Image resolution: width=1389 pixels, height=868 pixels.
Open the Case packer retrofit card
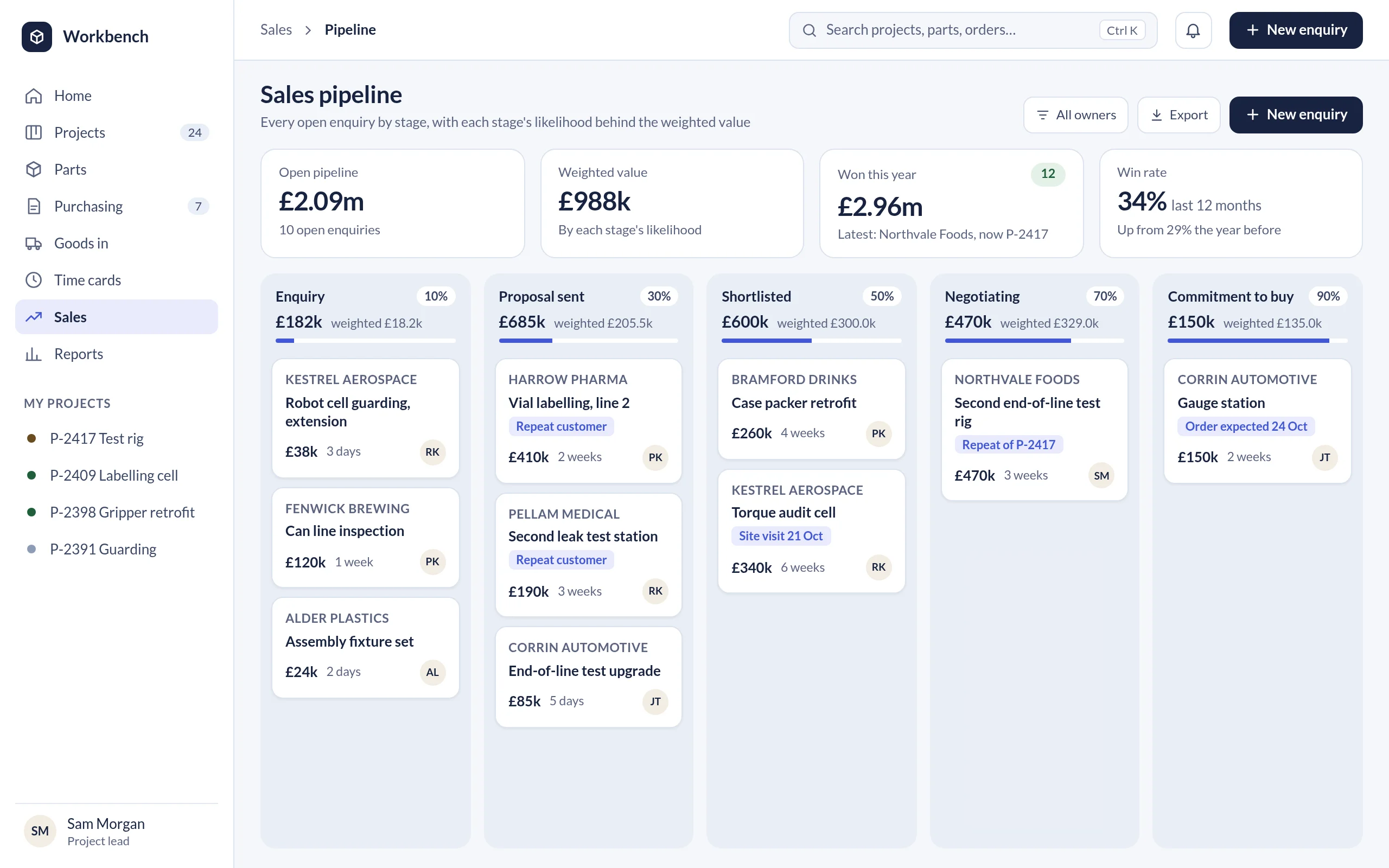(811, 409)
